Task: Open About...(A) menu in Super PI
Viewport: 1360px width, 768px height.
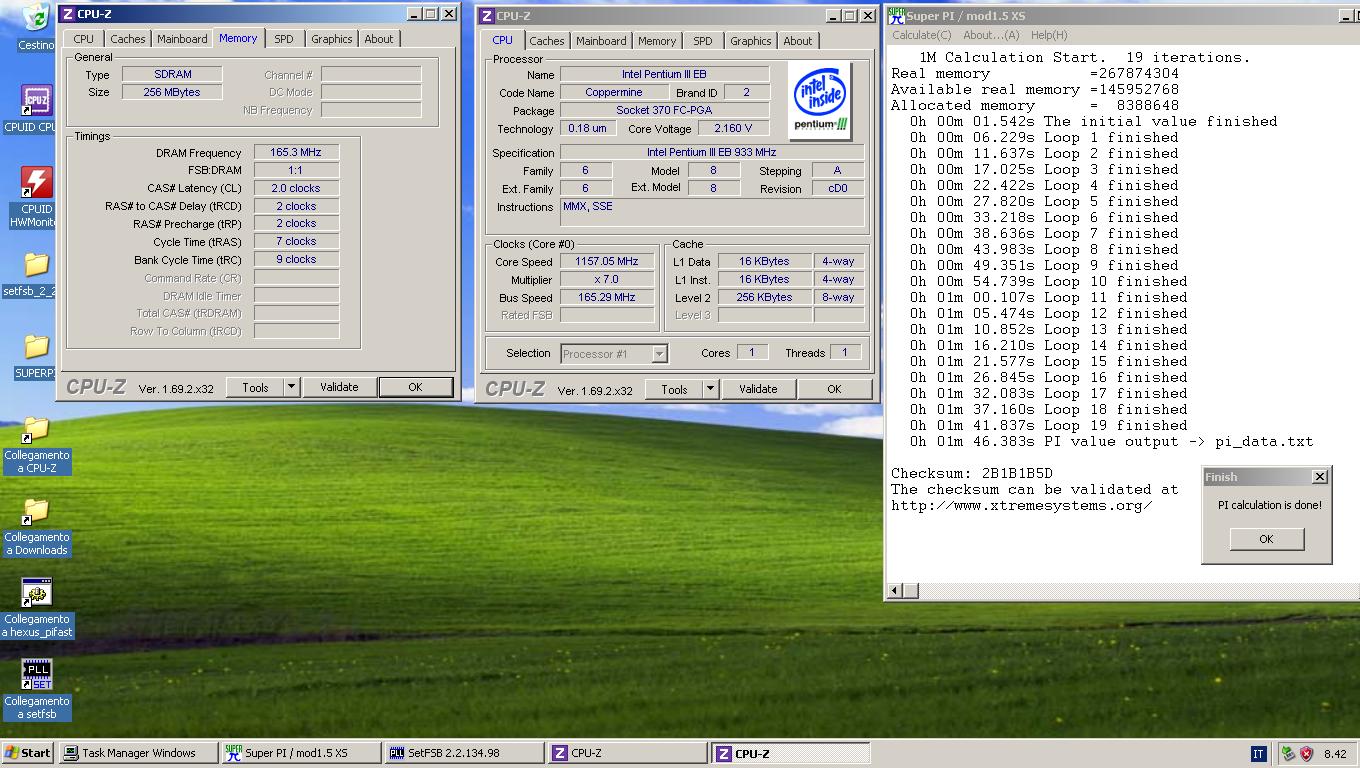Action: (991, 35)
